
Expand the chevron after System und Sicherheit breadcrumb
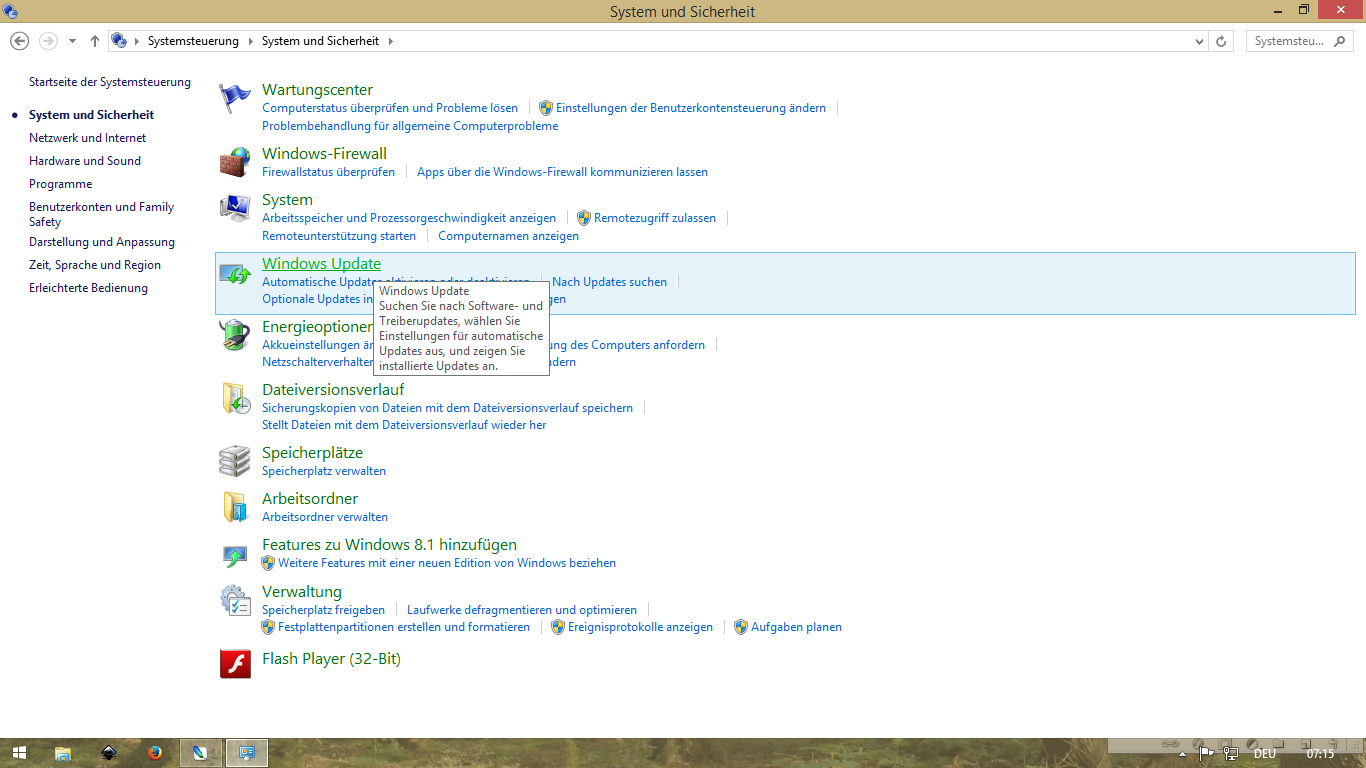click(x=390, y=41)
